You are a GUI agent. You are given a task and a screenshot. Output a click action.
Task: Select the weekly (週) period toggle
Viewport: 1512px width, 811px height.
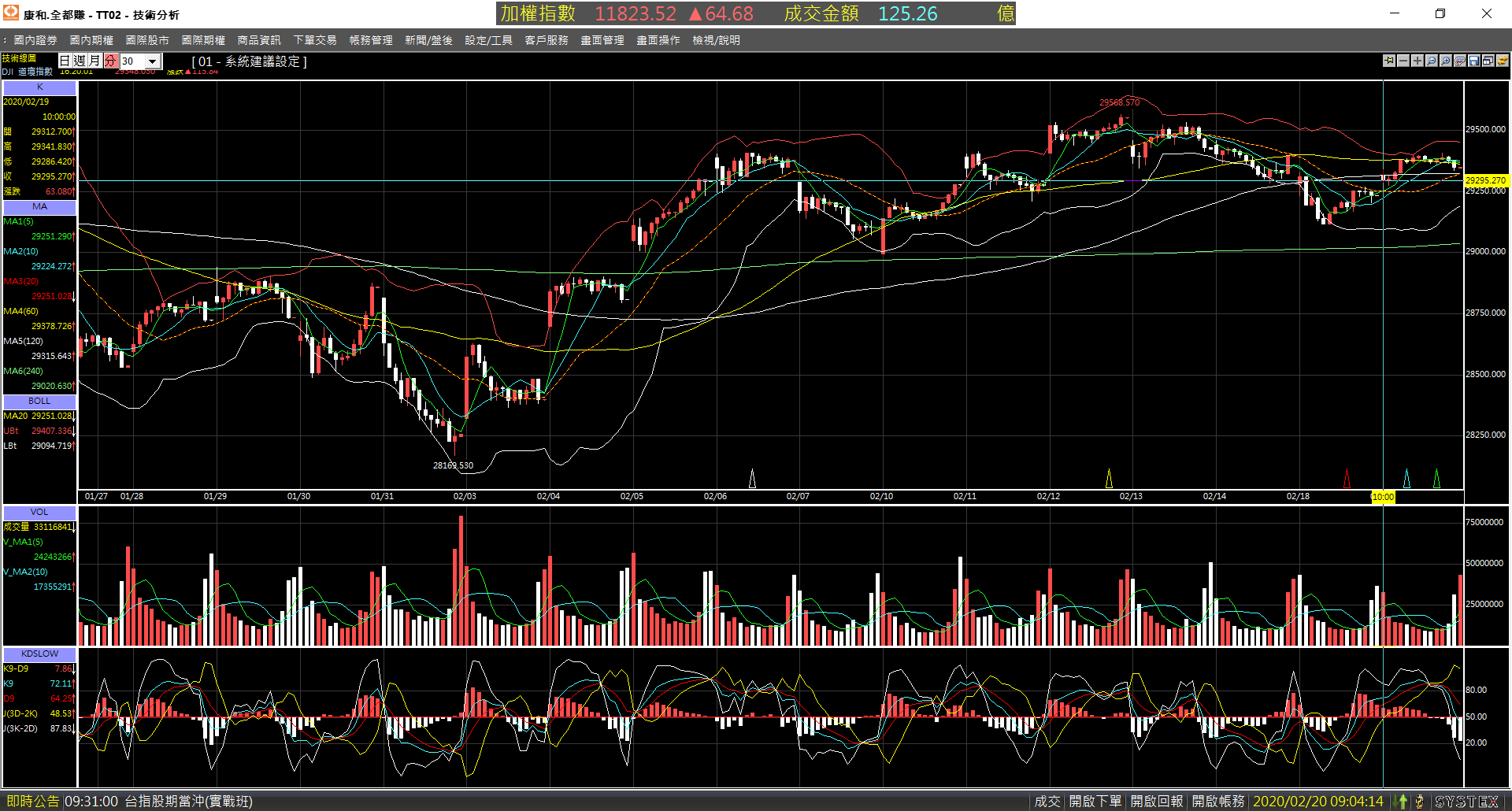pos(80,61)
